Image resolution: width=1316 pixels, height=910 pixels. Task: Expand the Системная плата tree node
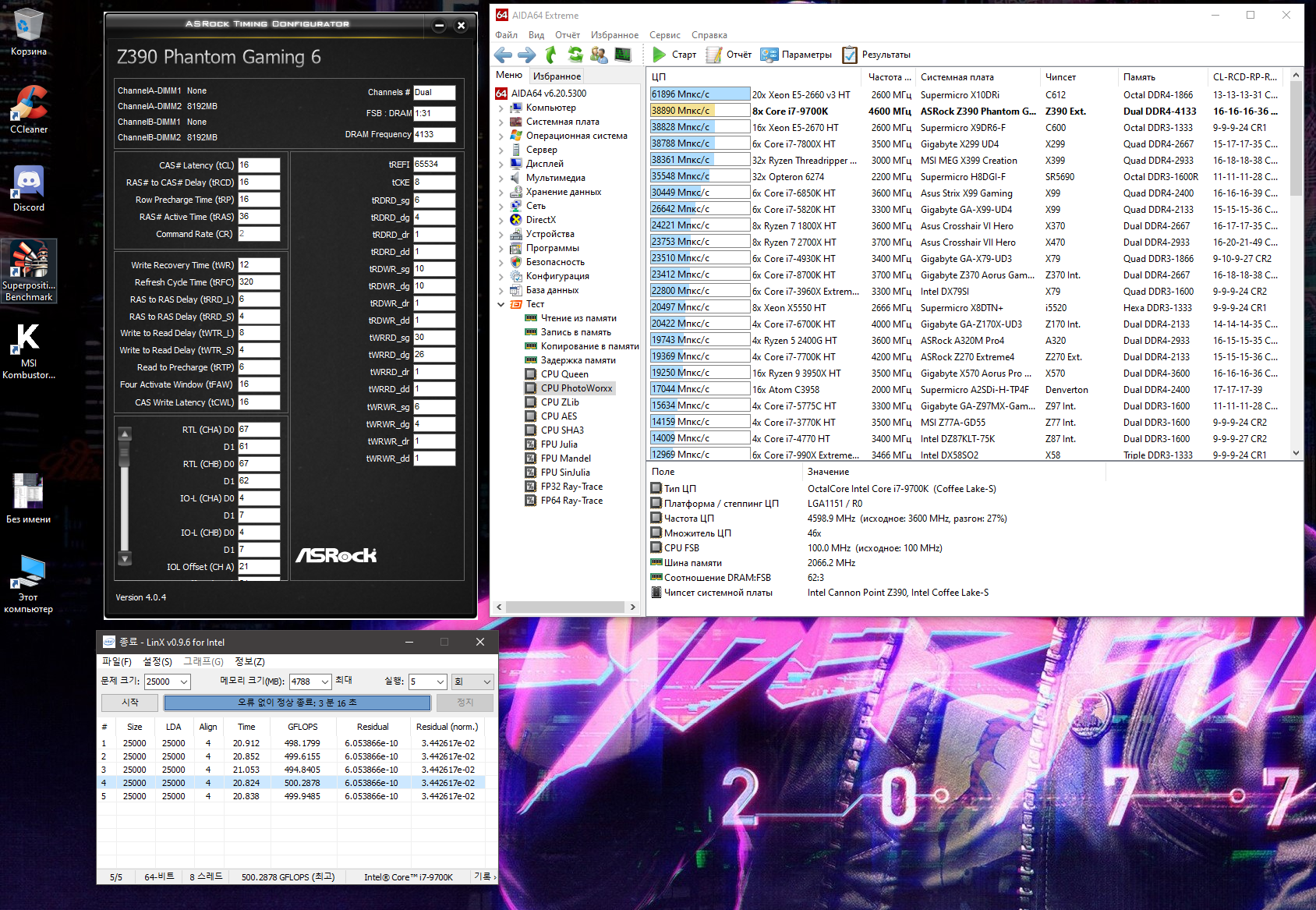(x=501, y=122)
